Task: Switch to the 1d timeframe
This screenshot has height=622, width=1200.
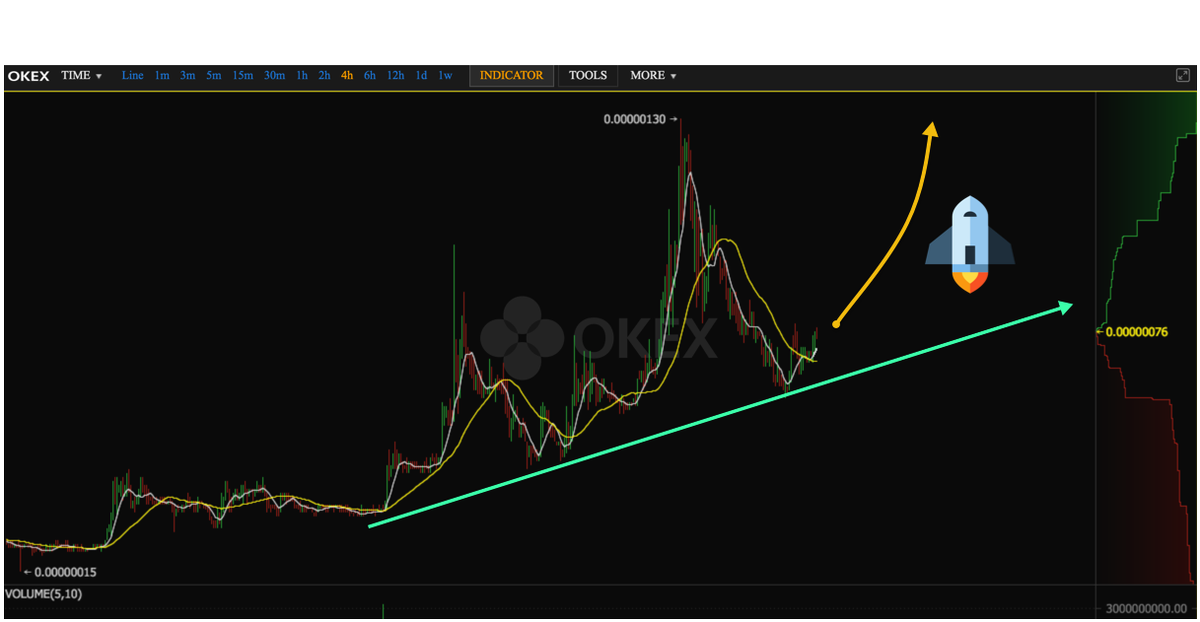Action: 421,75
